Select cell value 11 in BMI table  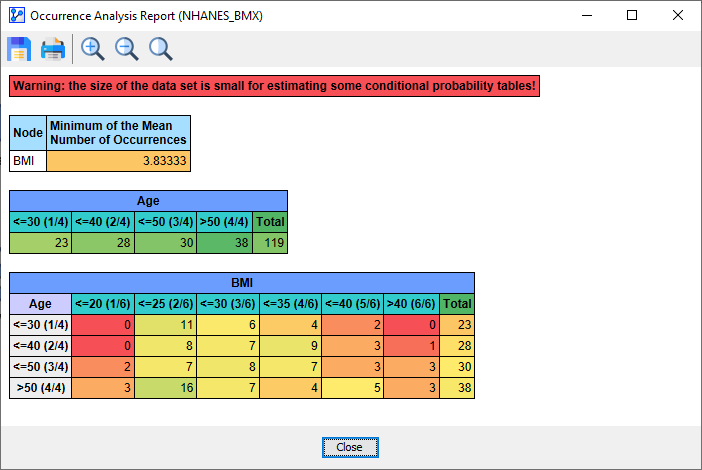(165, 325)
